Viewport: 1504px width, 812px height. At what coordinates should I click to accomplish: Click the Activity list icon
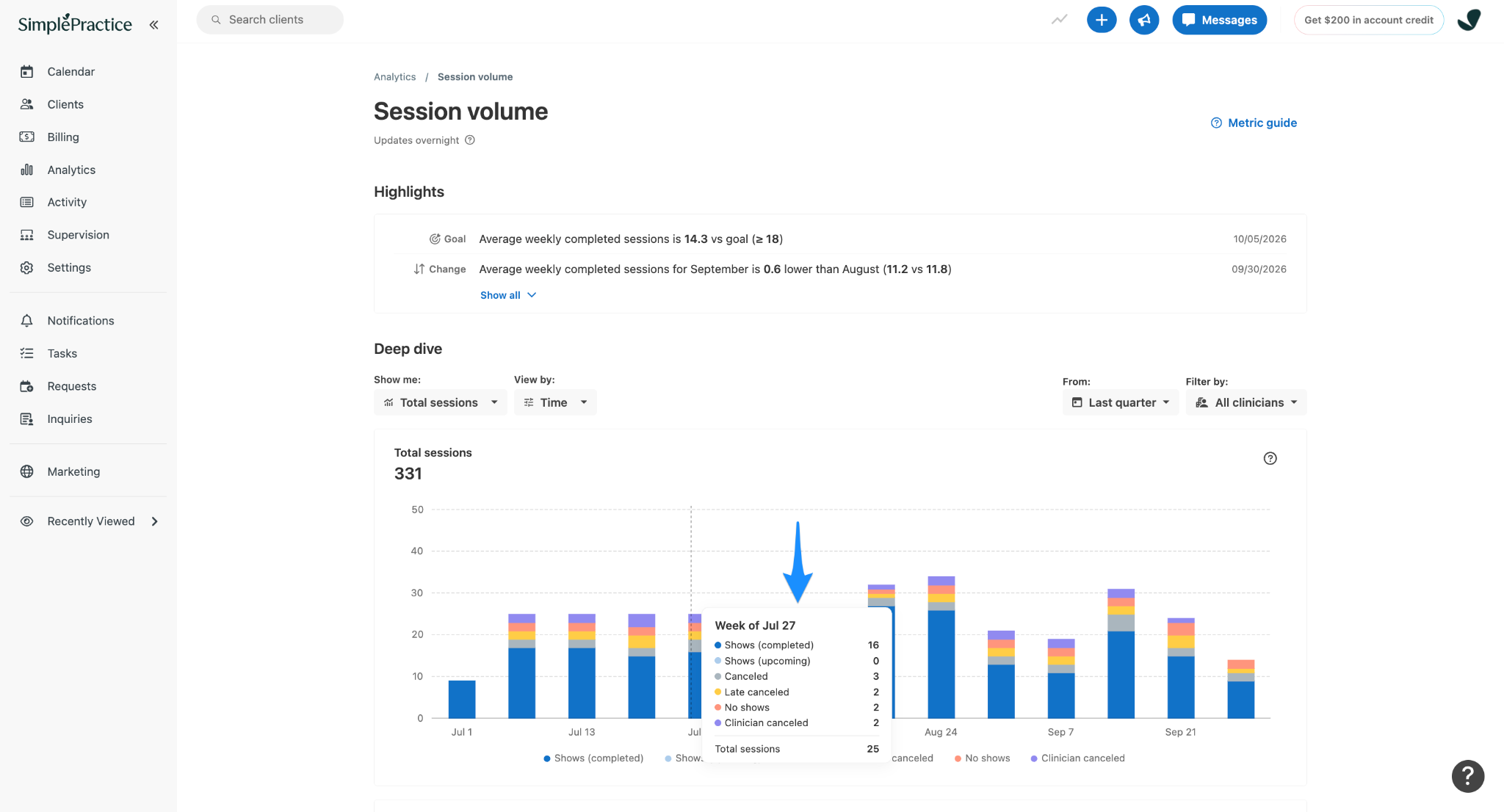point(27,202)
